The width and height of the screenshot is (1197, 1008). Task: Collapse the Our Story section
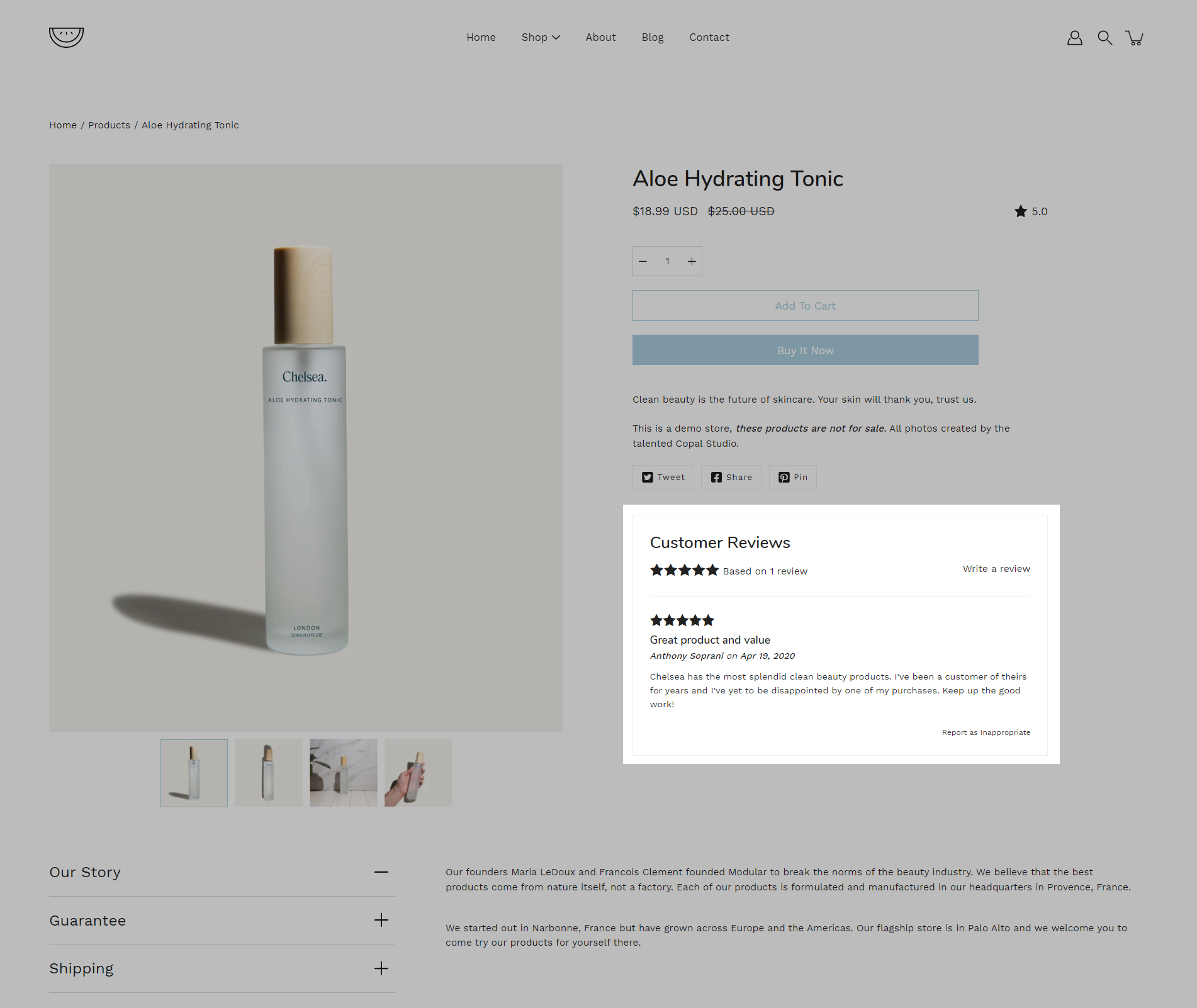coord(381,872)
